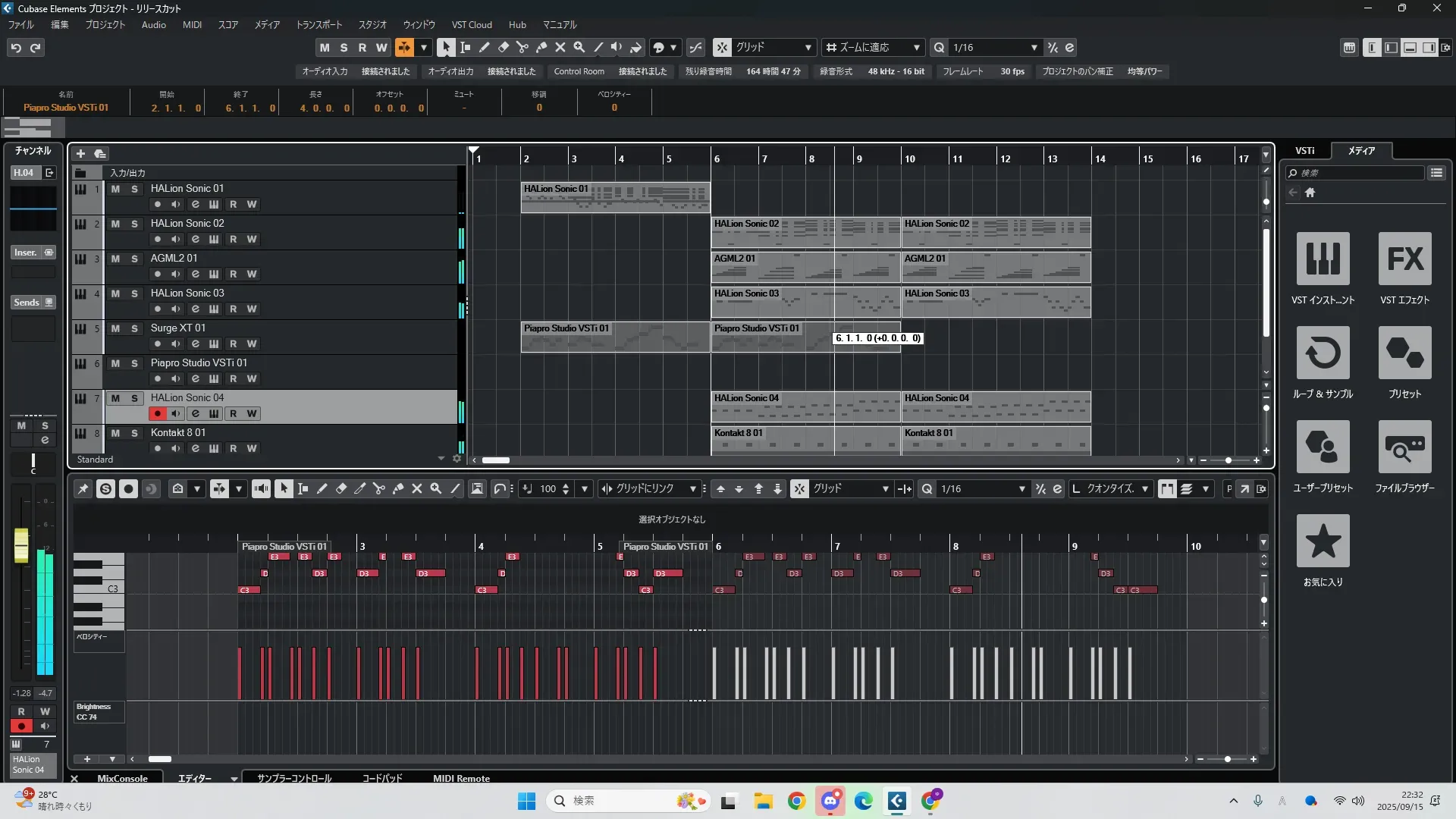Open the Favorites star tile
This screenshot has height=819, width=1456.
click(1323, 541)
